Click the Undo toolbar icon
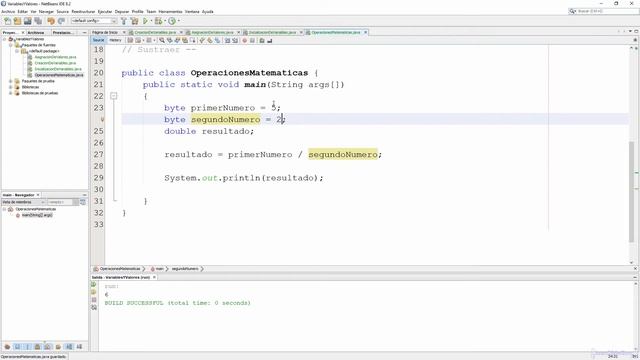The height and width of the screenshot is (360, 640). 51,21
